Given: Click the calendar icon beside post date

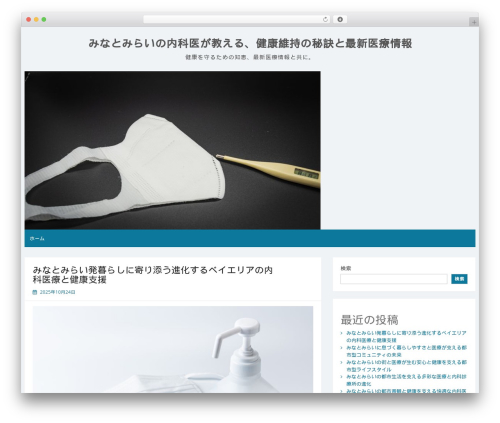Looking at the screenshot, I should [35, 292].
